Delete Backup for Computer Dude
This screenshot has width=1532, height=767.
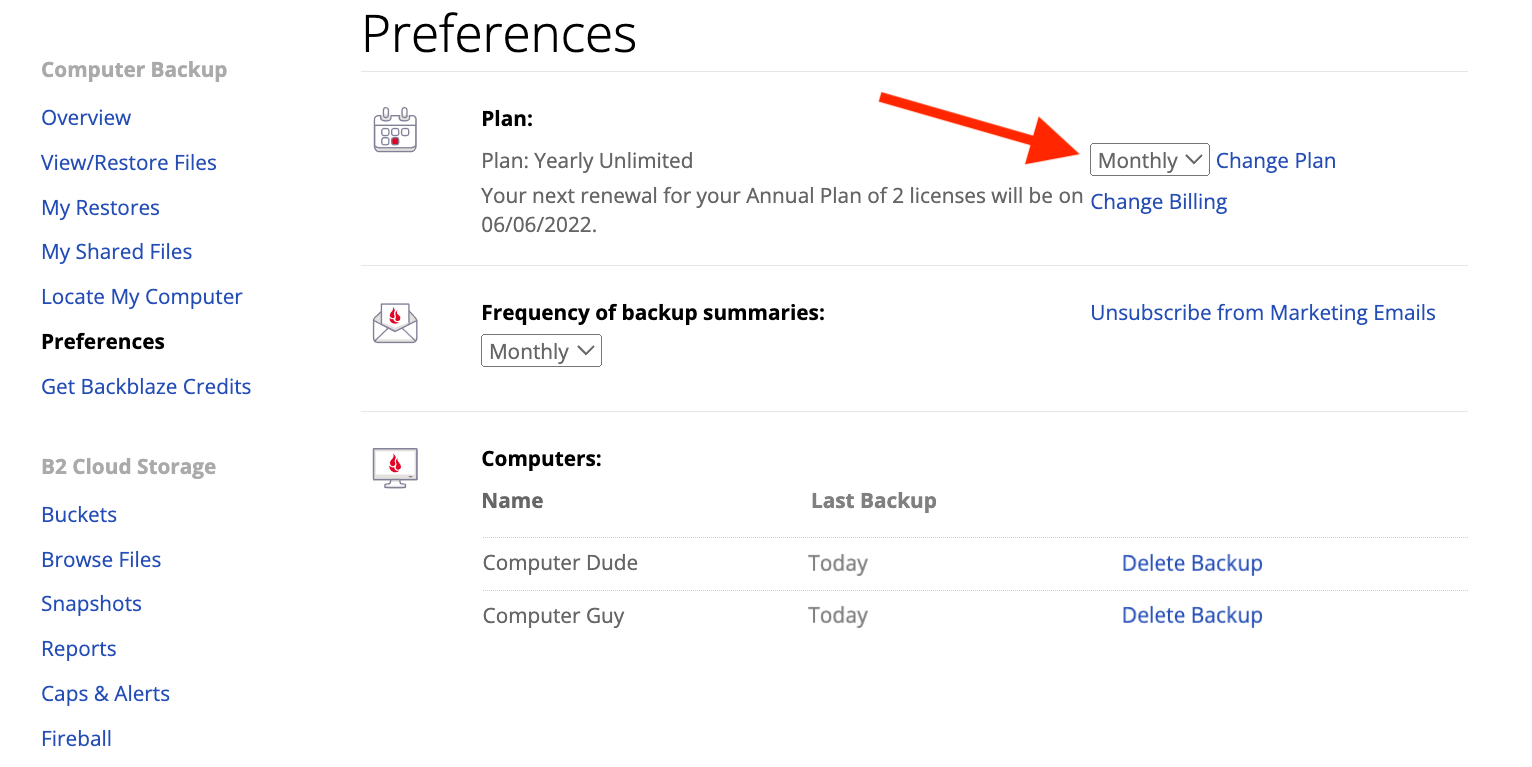click(1192, 563)
